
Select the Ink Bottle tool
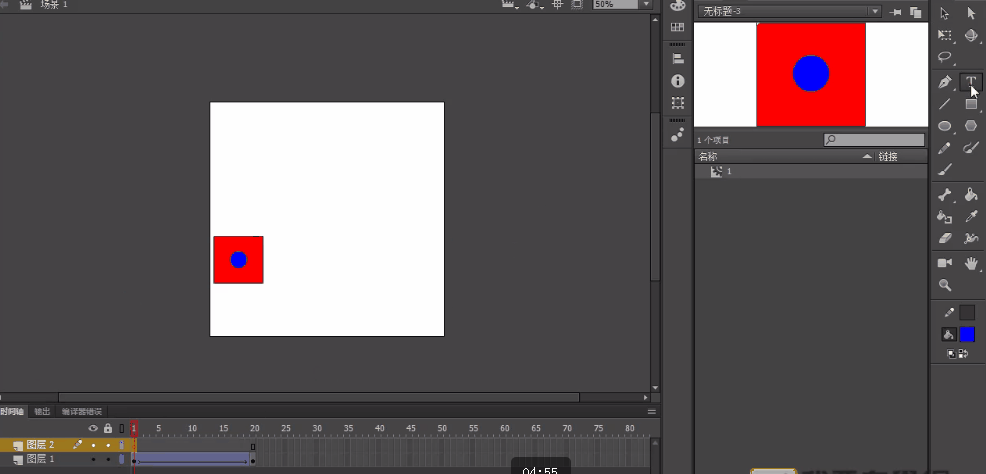click(x=944, y=217)
